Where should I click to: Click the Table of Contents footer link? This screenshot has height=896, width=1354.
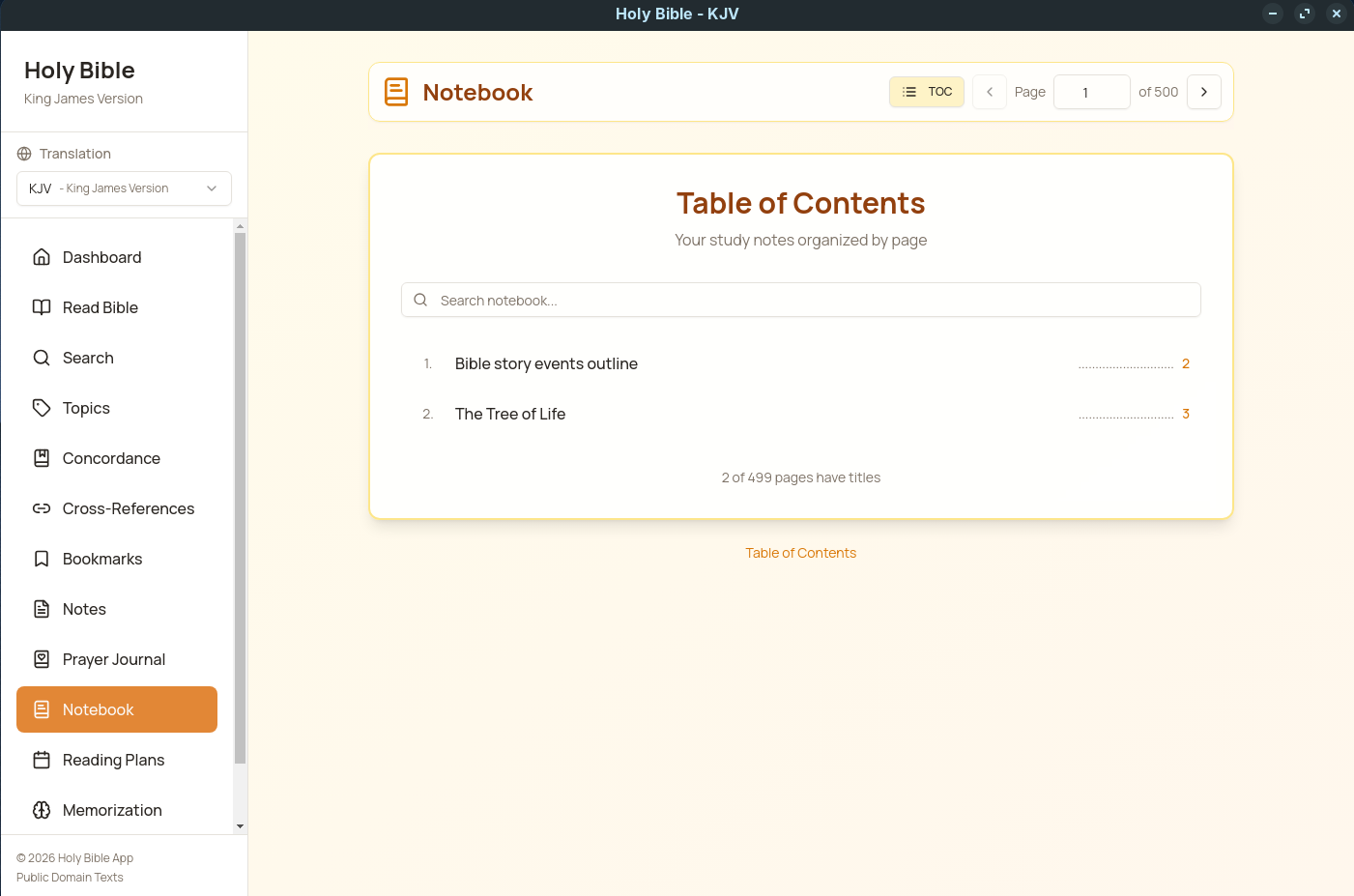(801, 553)
